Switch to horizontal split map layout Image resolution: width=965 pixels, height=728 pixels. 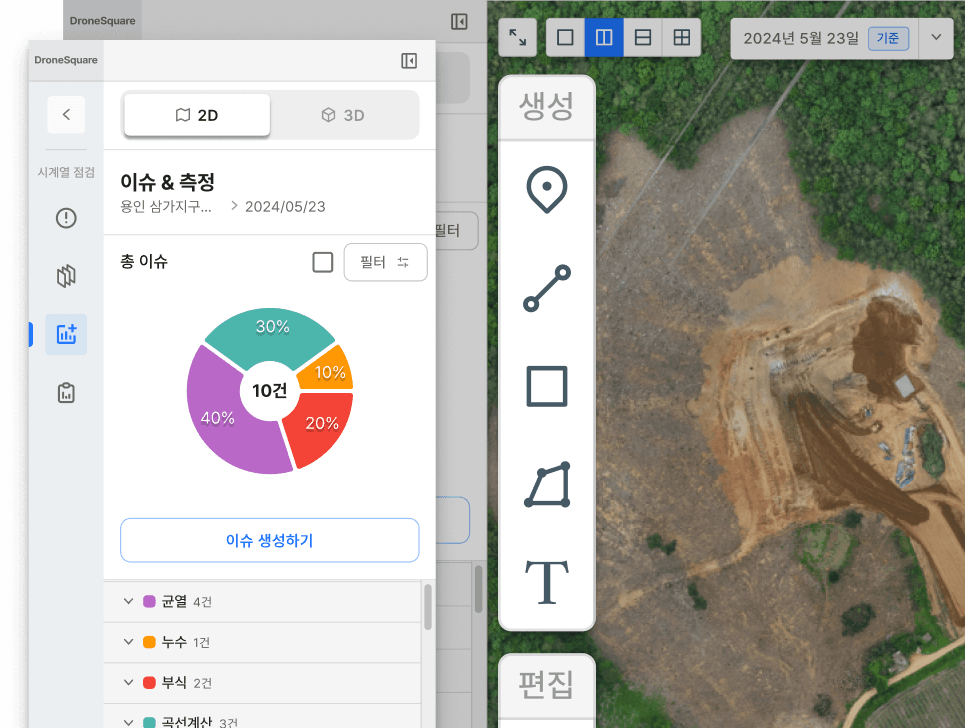(643, 37)
